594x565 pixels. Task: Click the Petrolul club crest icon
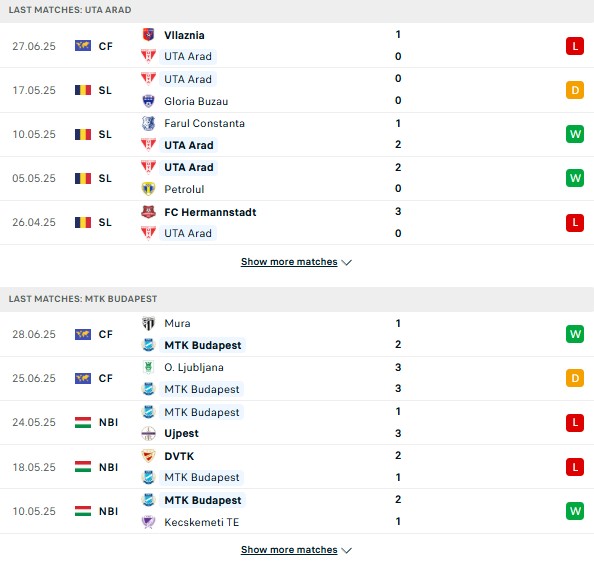[148, 189]
